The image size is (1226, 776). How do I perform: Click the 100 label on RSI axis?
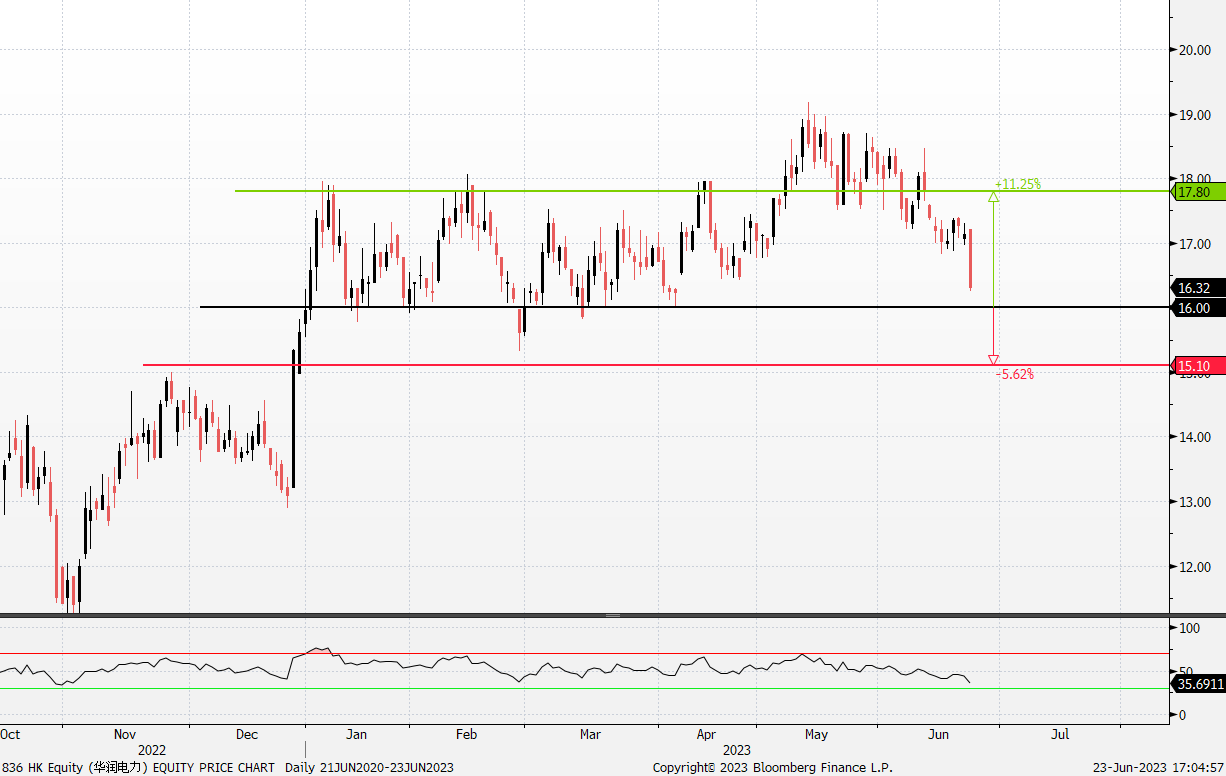coord(1191,628)
